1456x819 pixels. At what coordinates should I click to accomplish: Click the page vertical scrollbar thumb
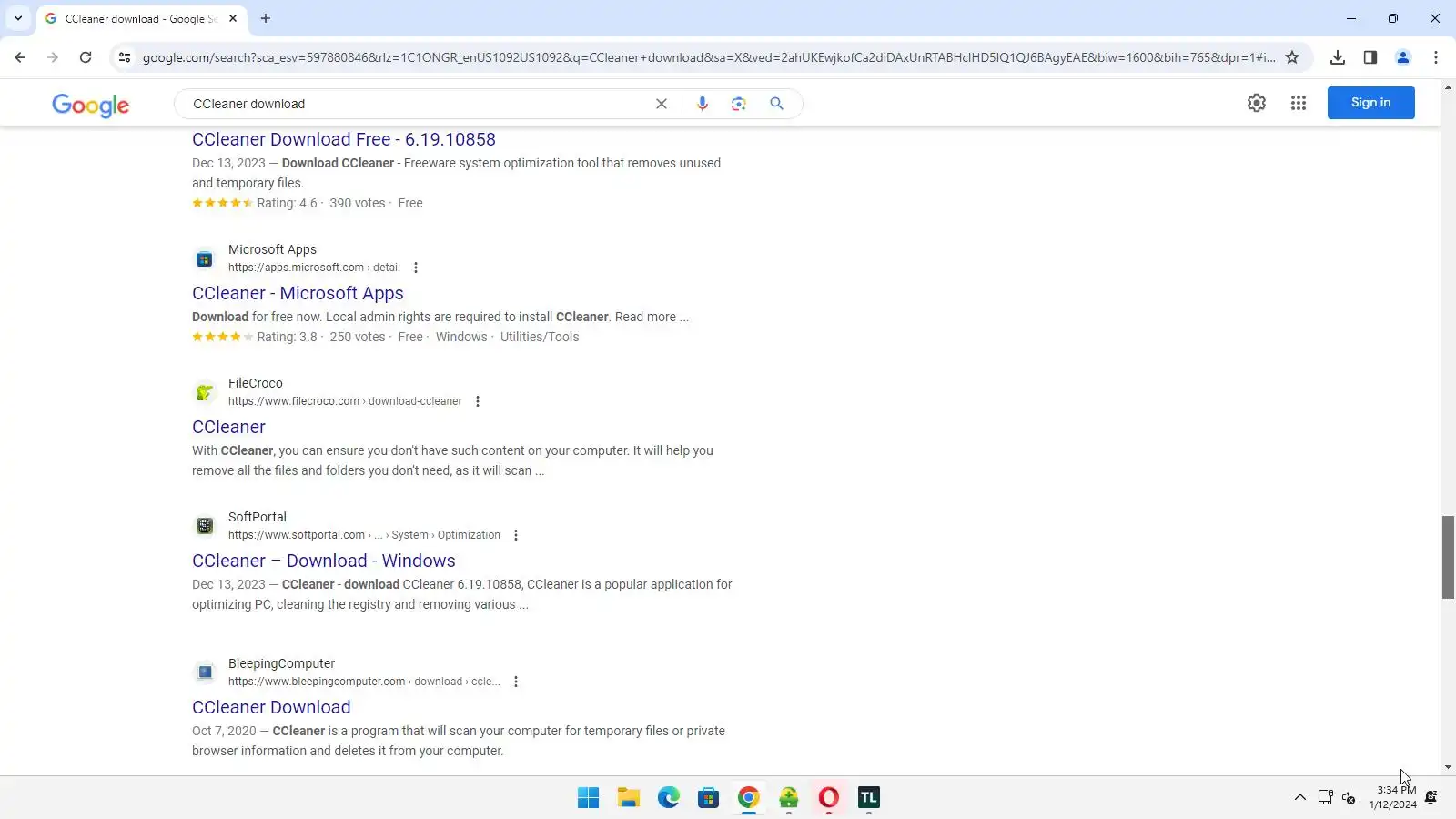pos(1448,557)
